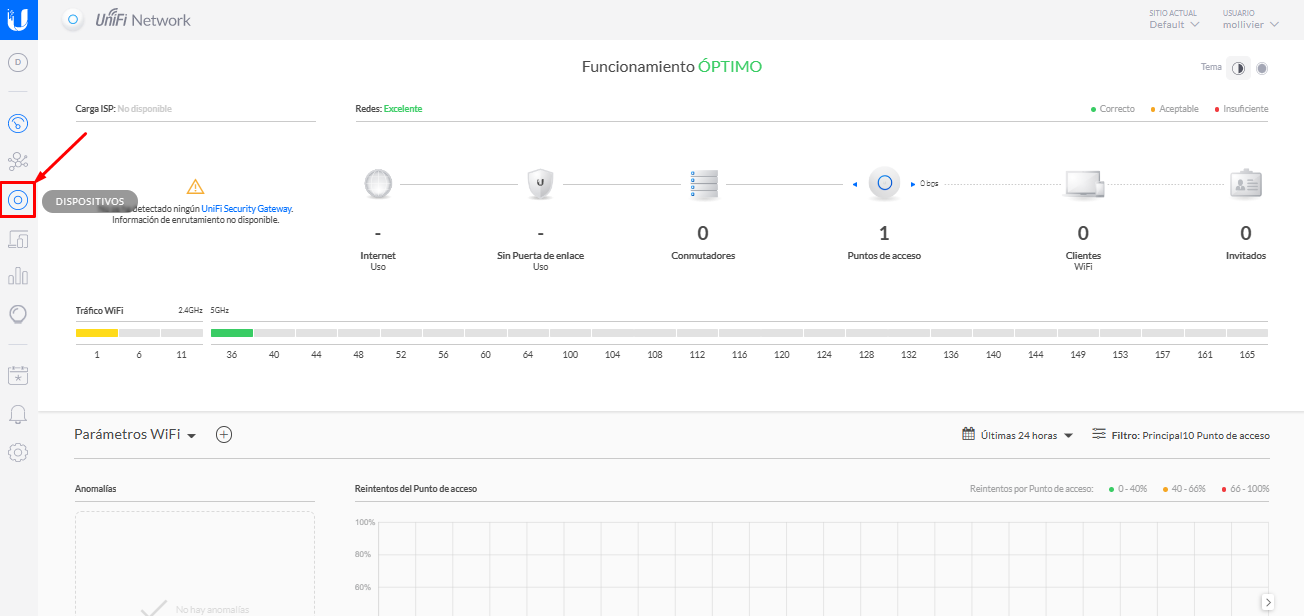Open the Últimas 24 horas time range

click(x=1018, y=435)
